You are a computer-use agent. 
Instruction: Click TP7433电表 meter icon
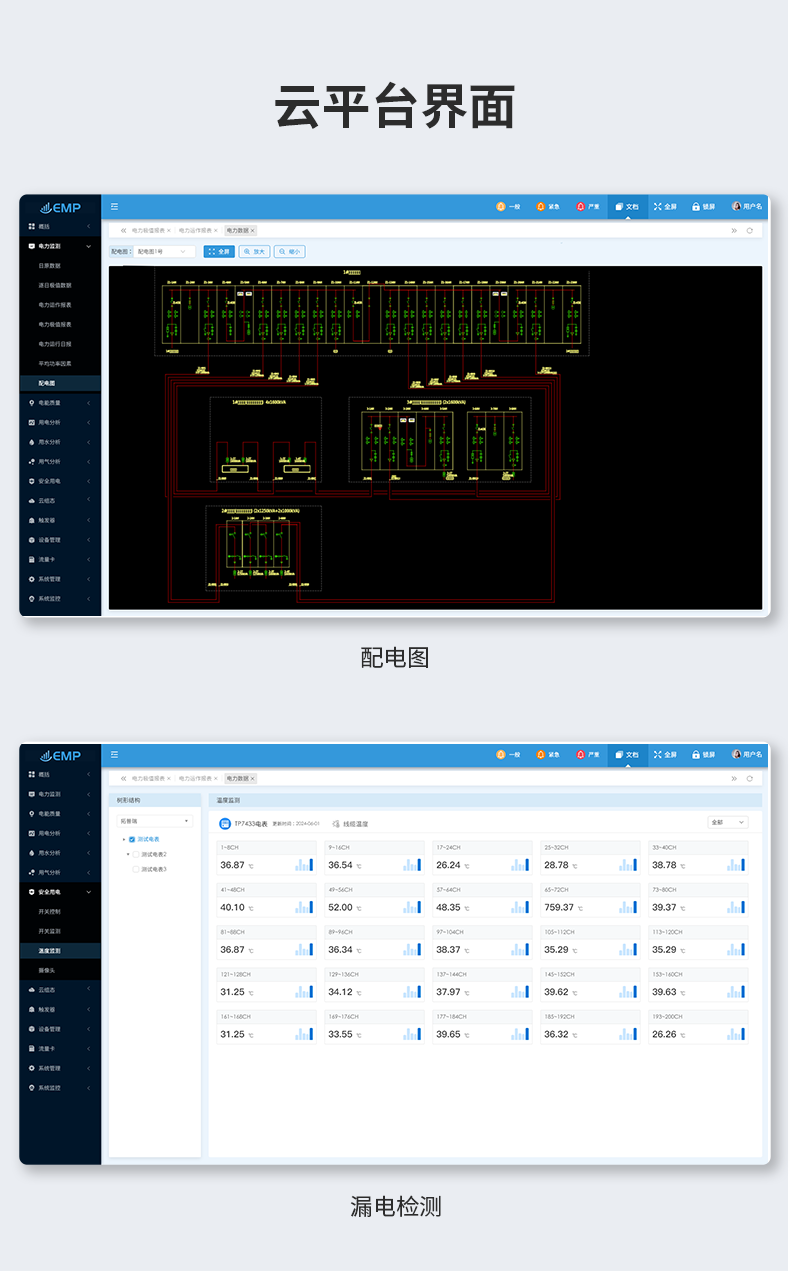[x=225, y=823]
